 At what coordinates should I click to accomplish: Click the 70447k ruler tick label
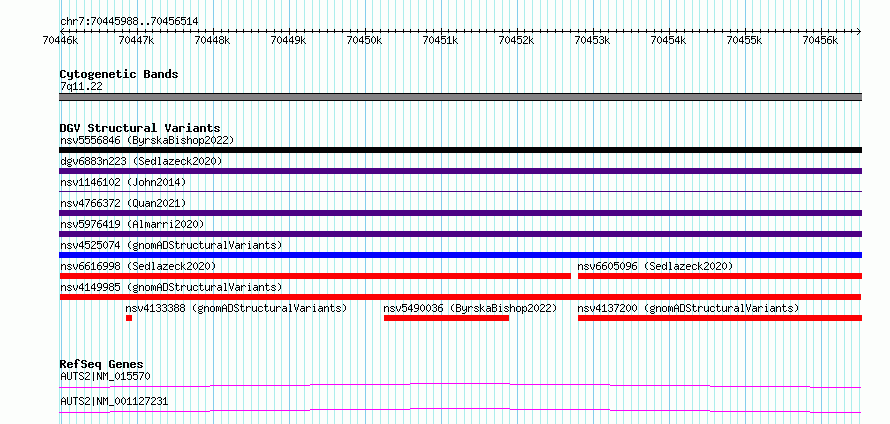point(137,40)
